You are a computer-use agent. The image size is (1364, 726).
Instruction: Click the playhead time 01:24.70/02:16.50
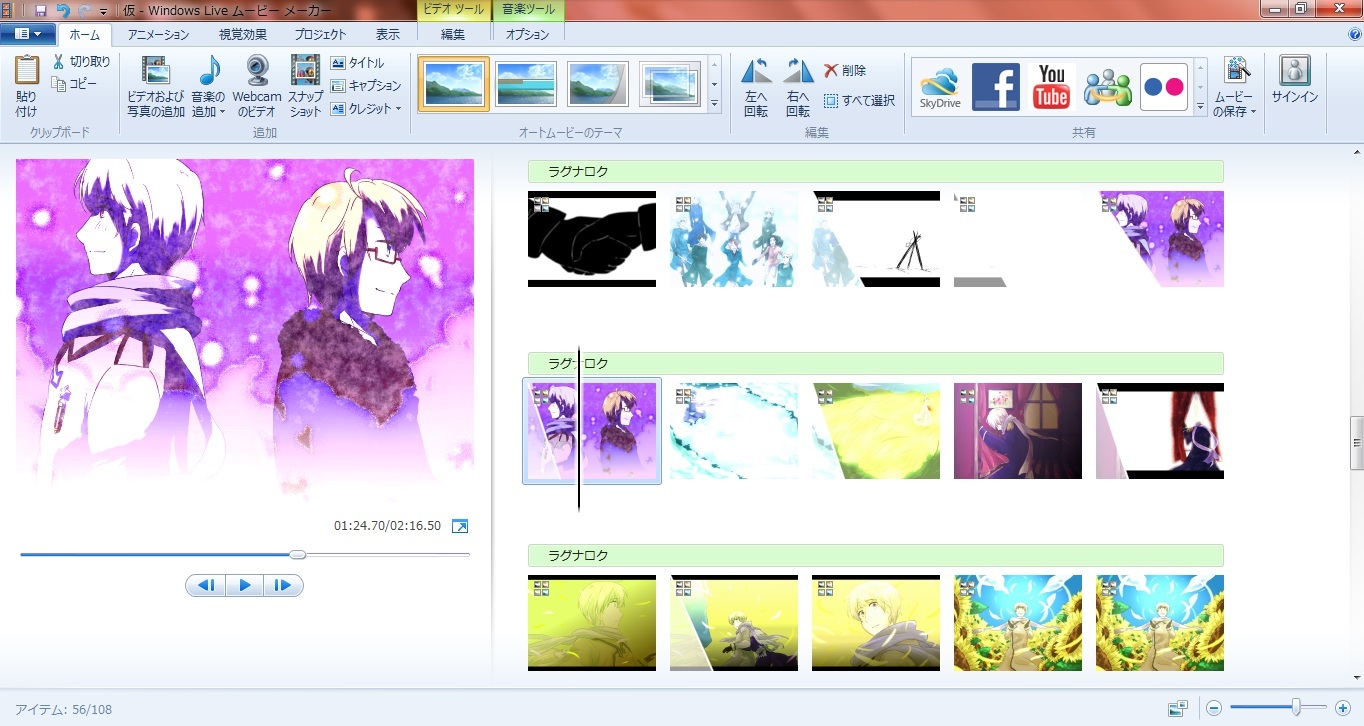(387, 526)
